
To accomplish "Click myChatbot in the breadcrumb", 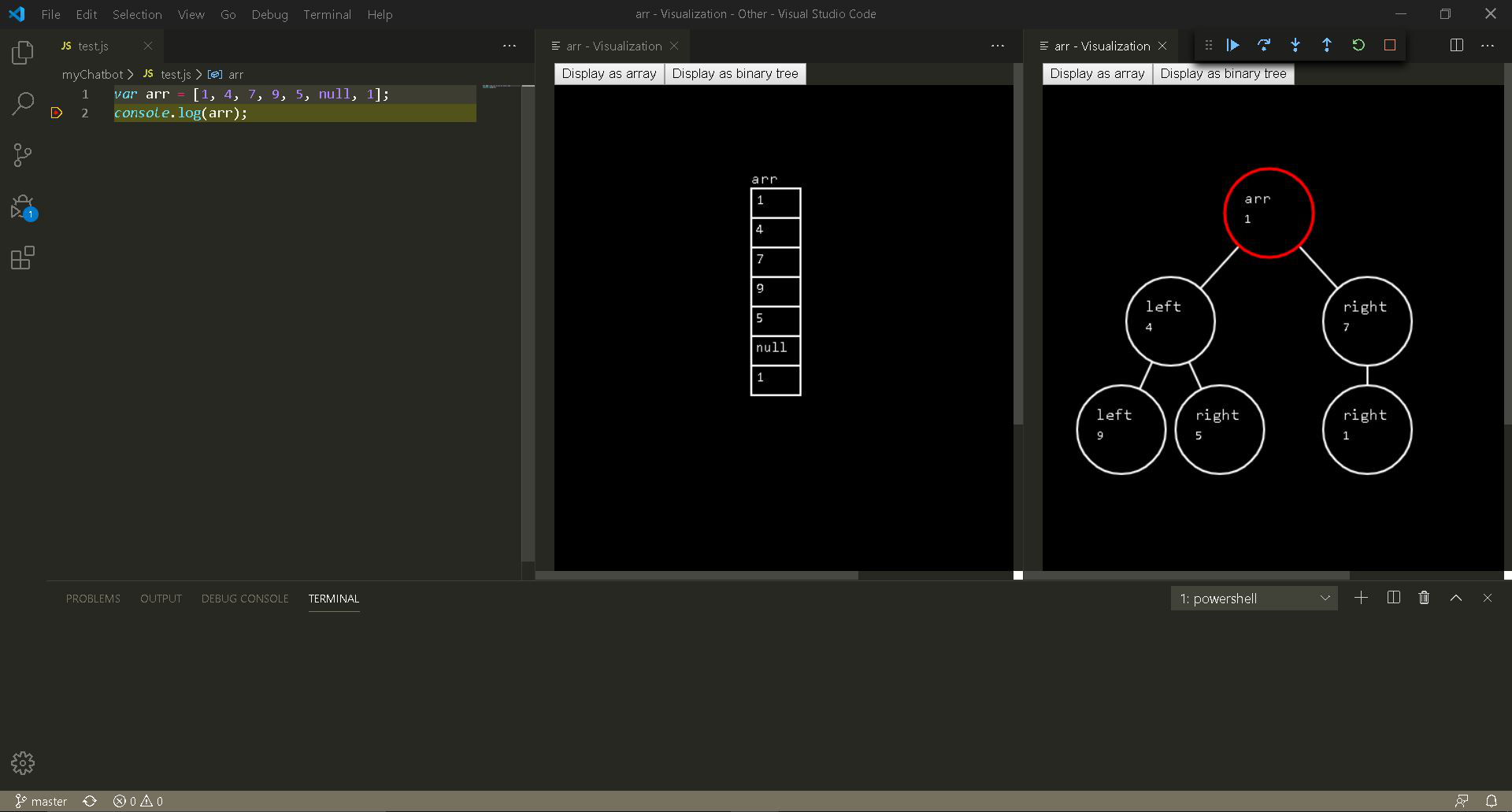I will 92,74.
